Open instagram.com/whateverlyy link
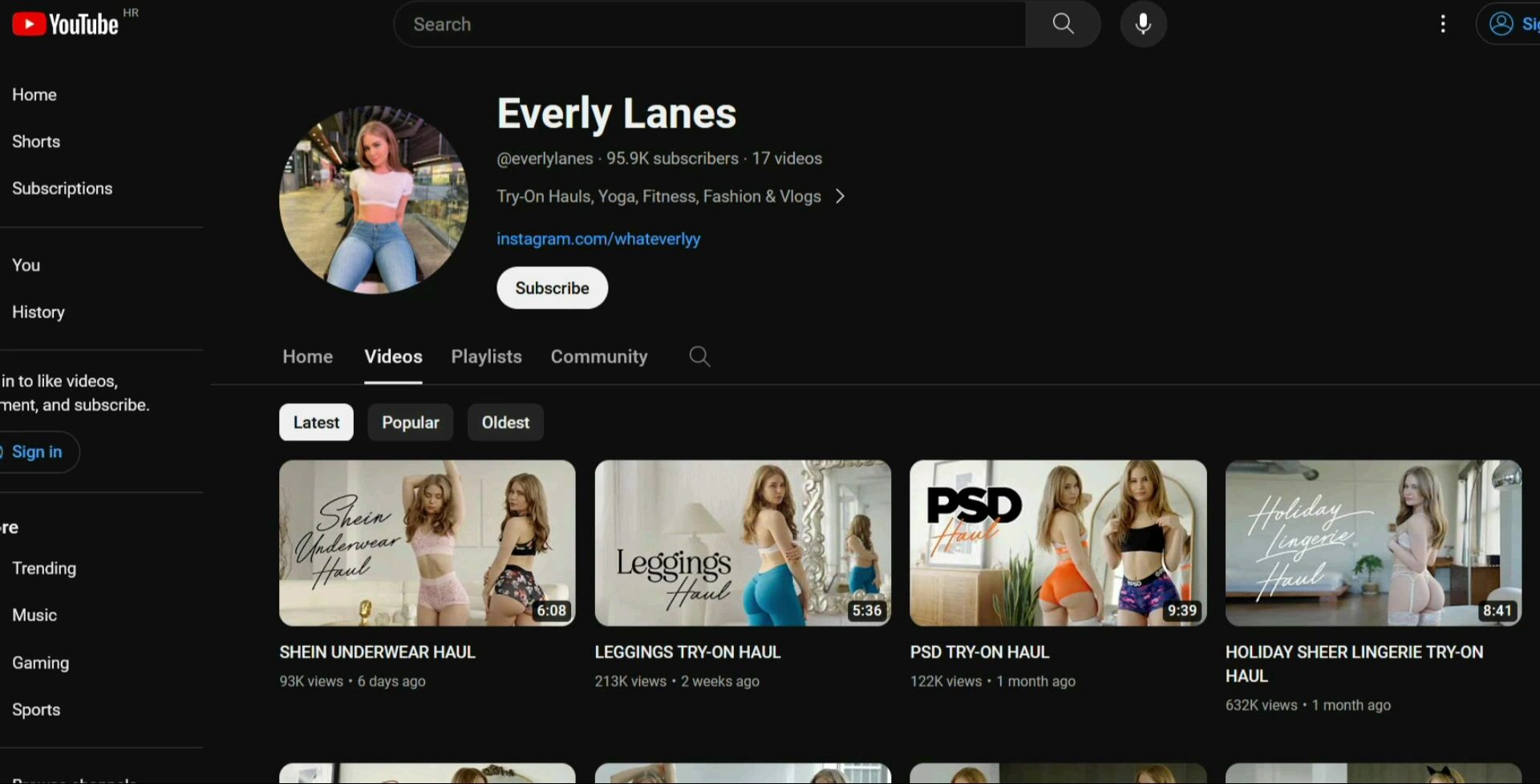This screenshot has height=784, width=1540. pos(598,239)
